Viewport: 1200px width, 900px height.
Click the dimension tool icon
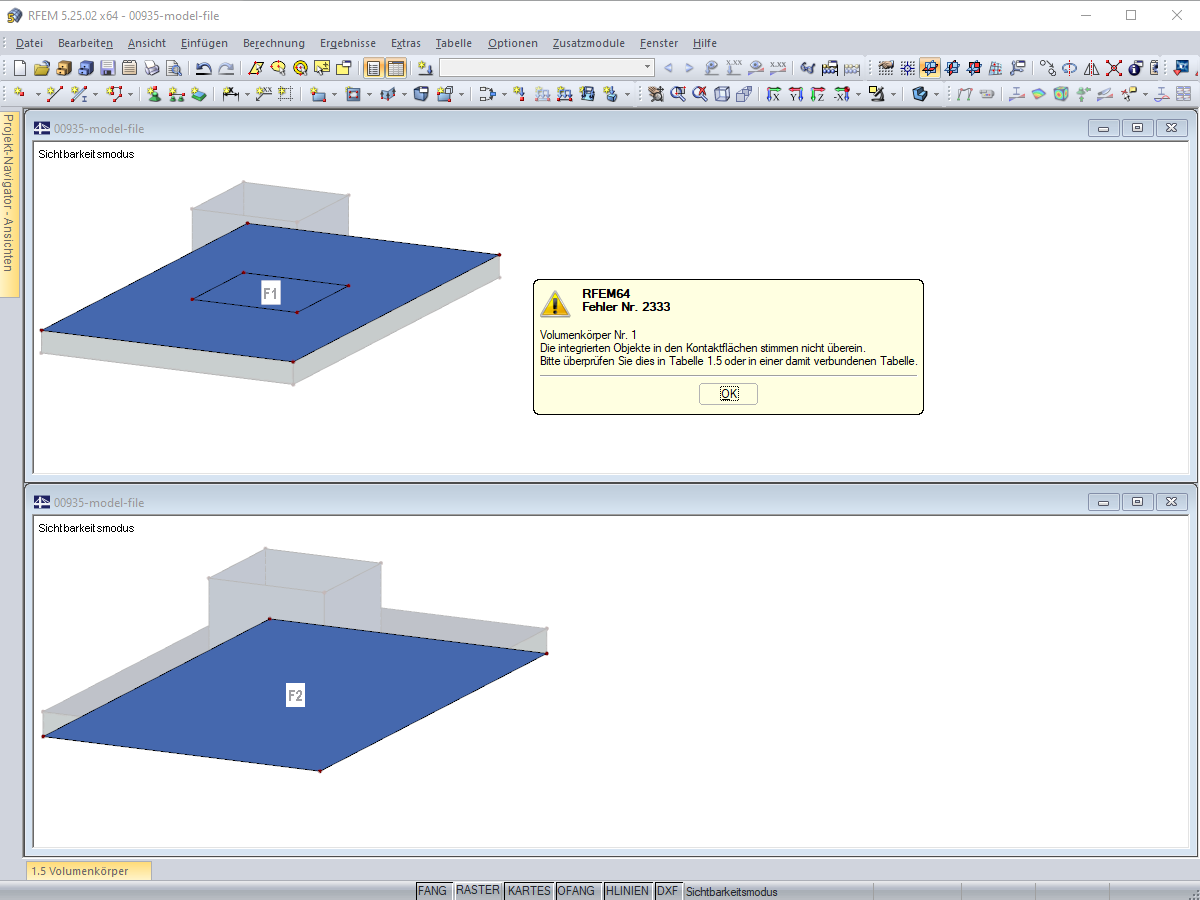pyautogui.click(x=231, y=94)
